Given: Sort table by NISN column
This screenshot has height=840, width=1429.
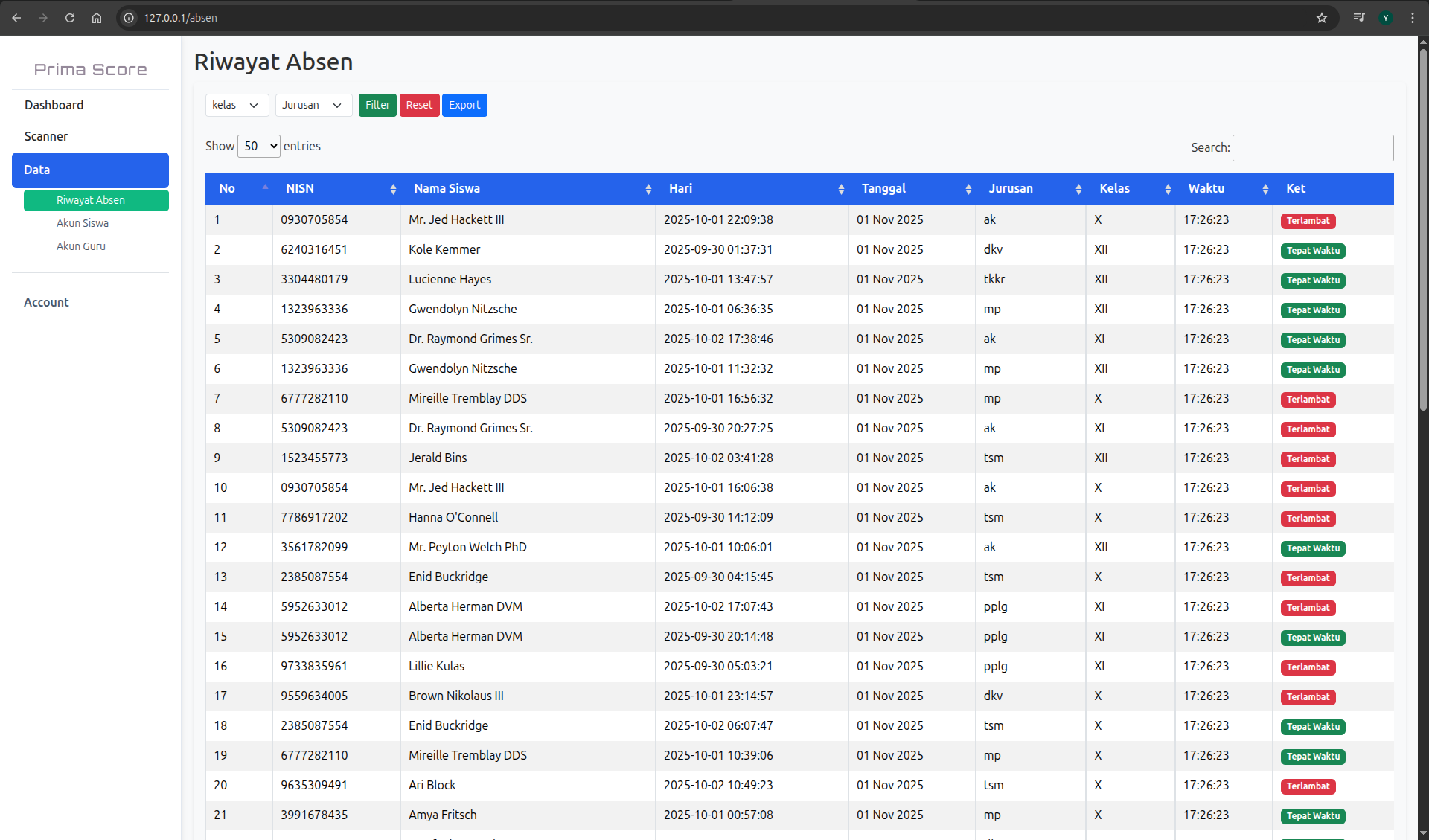Looking at the screenshot, I should [336, 189].
